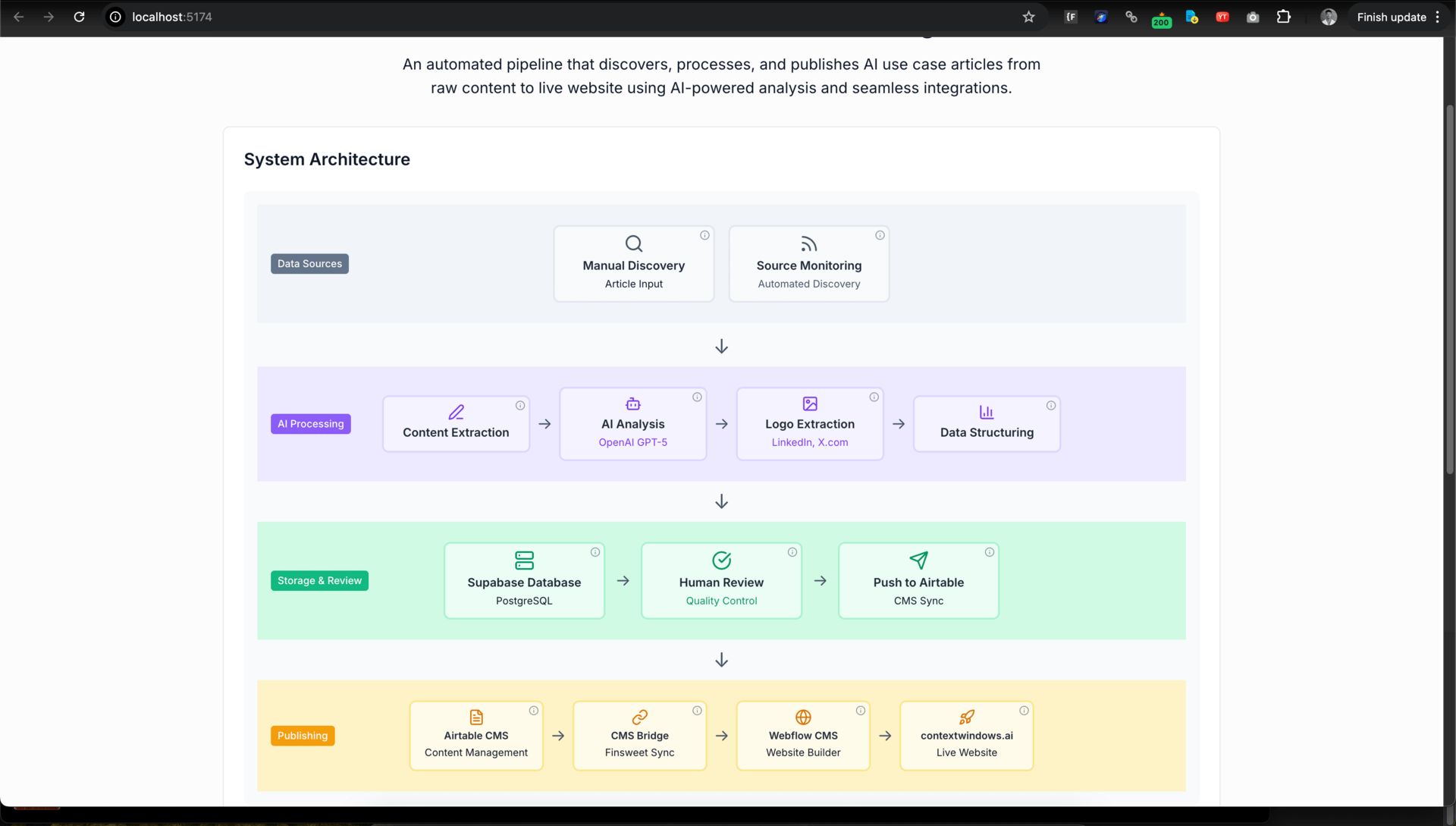Click the robot icon in AI Analysis
This screenshot has width=1456, height=826.
[633, 404]
